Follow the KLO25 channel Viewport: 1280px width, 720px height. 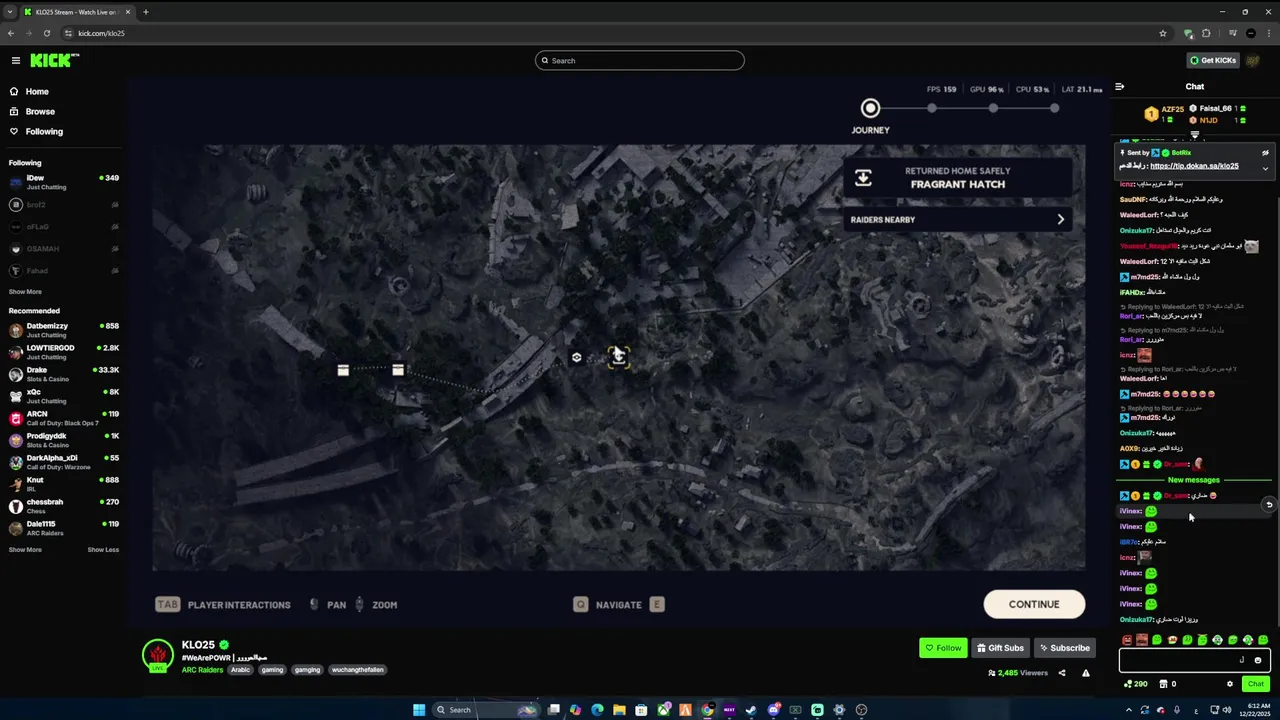pyautogui.click(x=943, y=648)
